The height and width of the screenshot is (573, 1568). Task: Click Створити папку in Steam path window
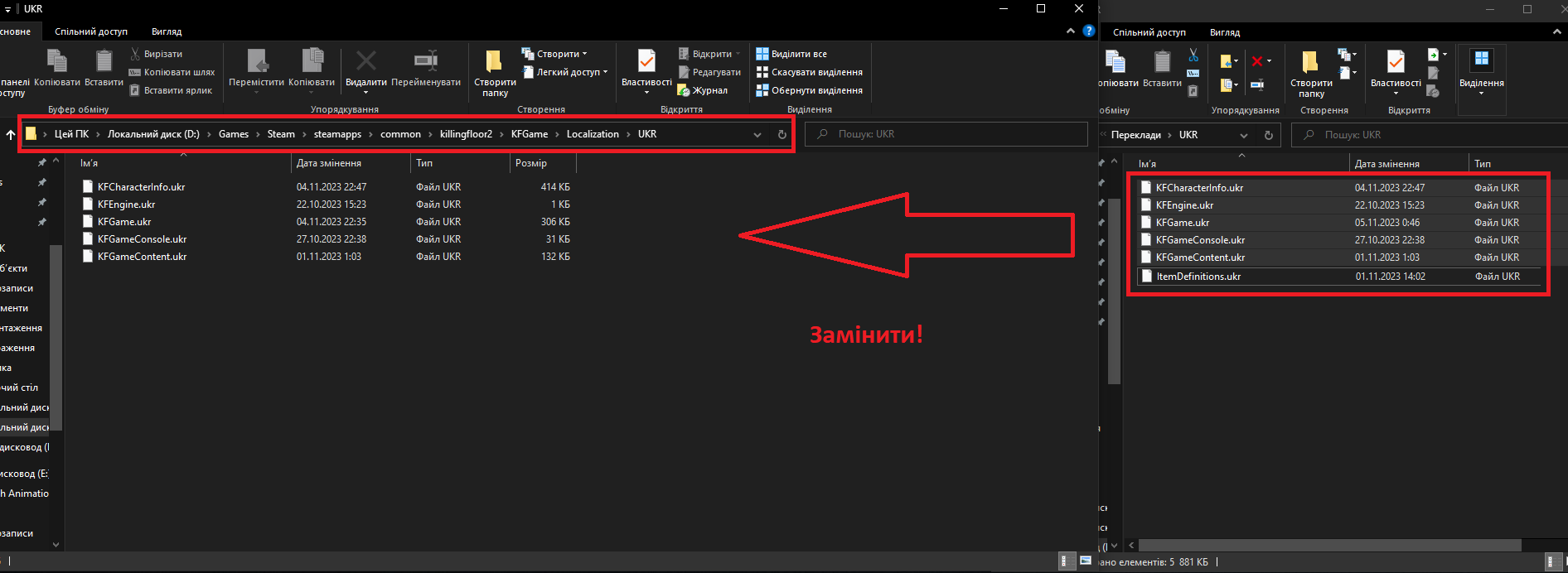(495, 73)
